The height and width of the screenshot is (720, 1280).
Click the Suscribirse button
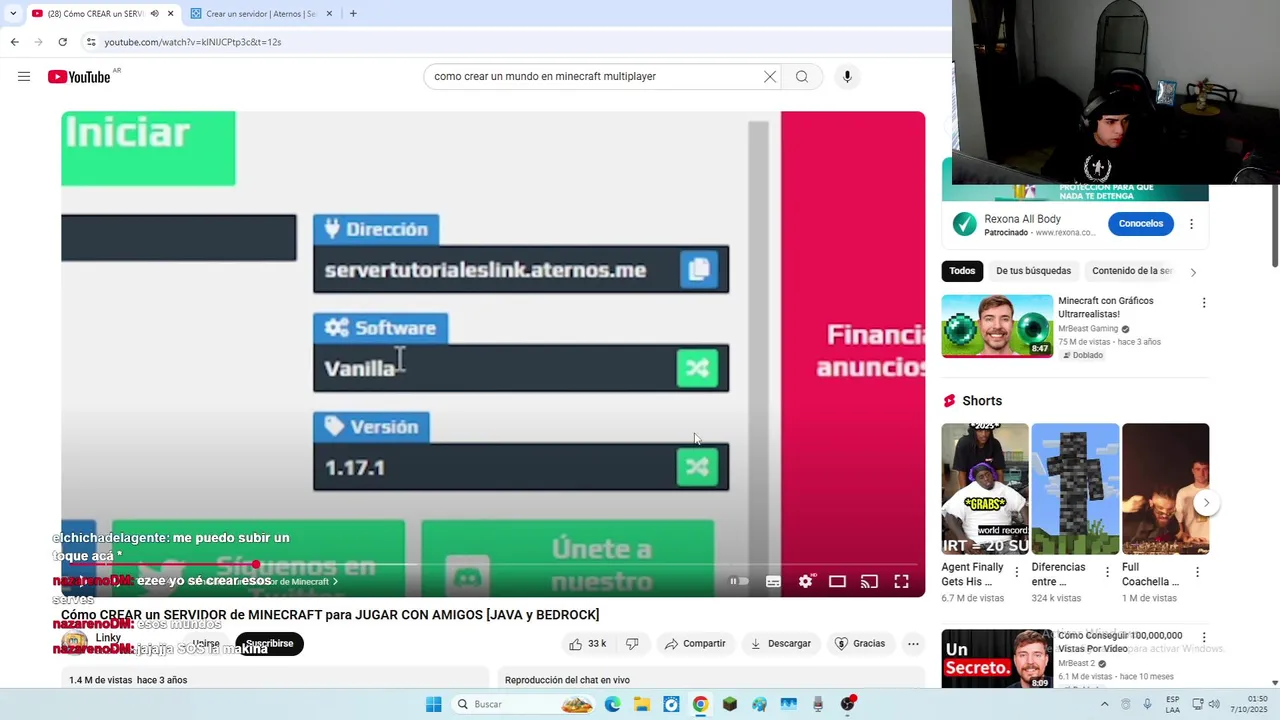[x=269, y=644]
